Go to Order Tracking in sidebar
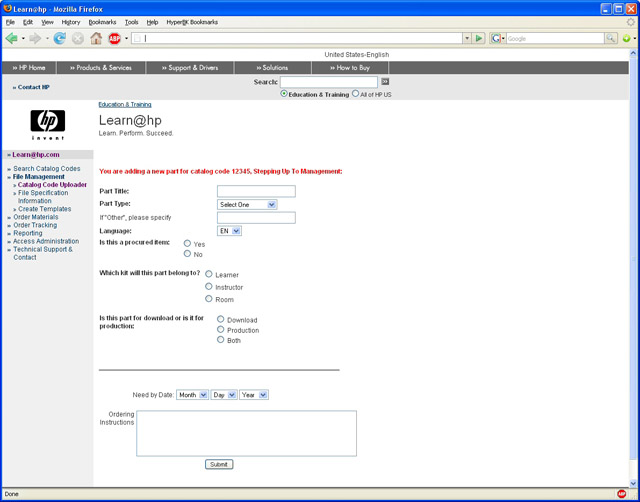The height and width of the screenshot is (502, 640). (35, 225)
